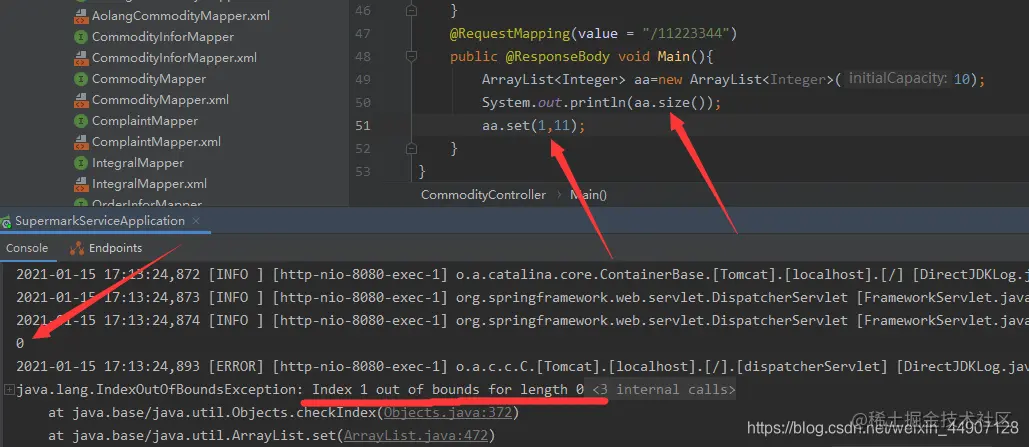
Task: Open Objects.java:372 stack trace link
Action: pos(449,413)
